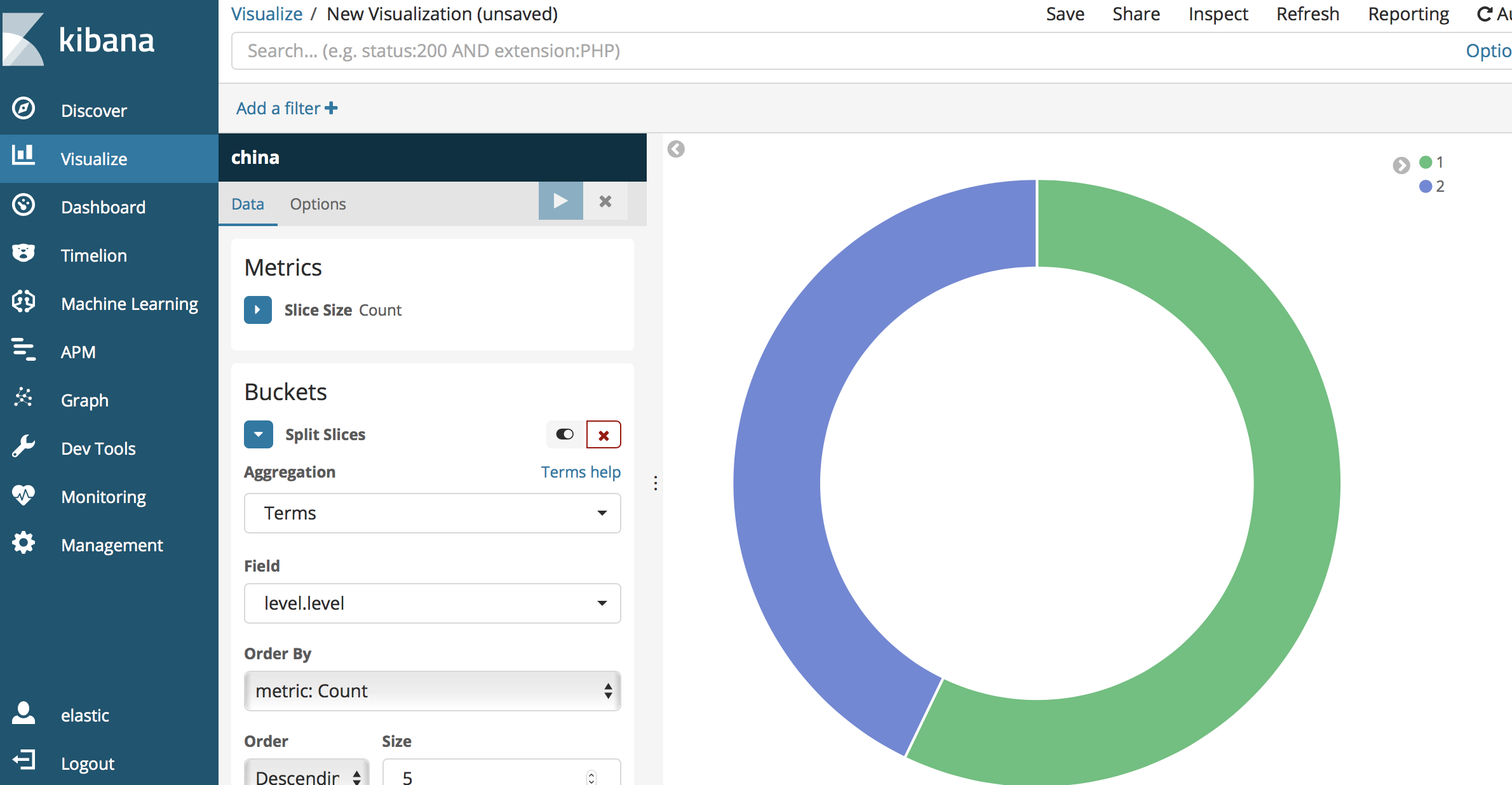Expand the Slice Size metric arrow

(258, 310)
